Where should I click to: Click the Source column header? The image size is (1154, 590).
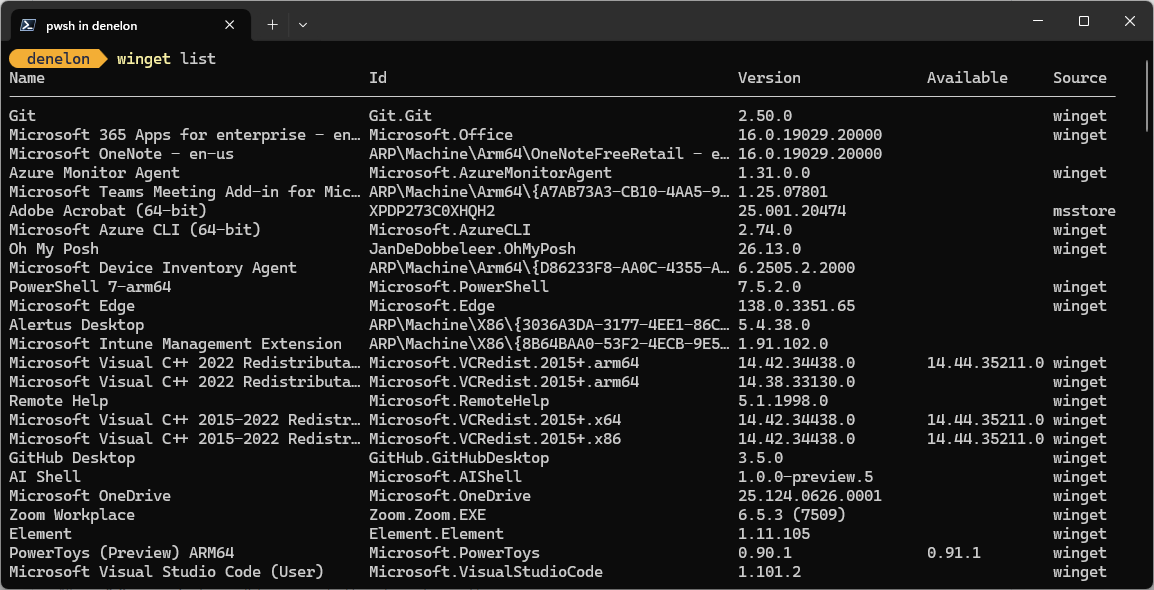click(x=1079, y=78)
